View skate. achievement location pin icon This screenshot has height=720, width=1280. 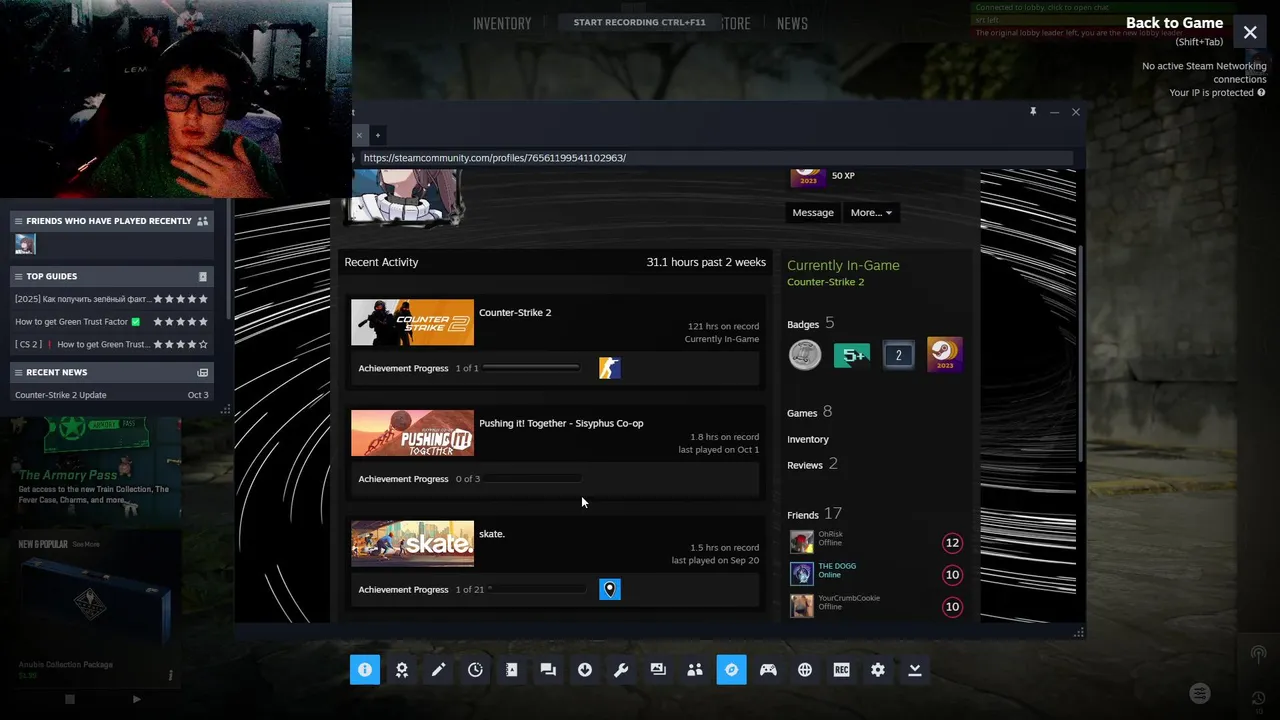[610, 589]
